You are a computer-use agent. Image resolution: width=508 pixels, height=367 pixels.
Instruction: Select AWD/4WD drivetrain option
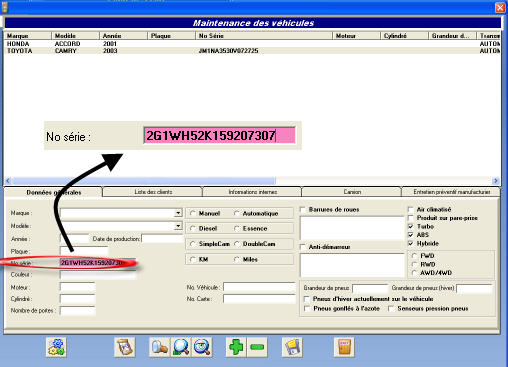point(414,273)
